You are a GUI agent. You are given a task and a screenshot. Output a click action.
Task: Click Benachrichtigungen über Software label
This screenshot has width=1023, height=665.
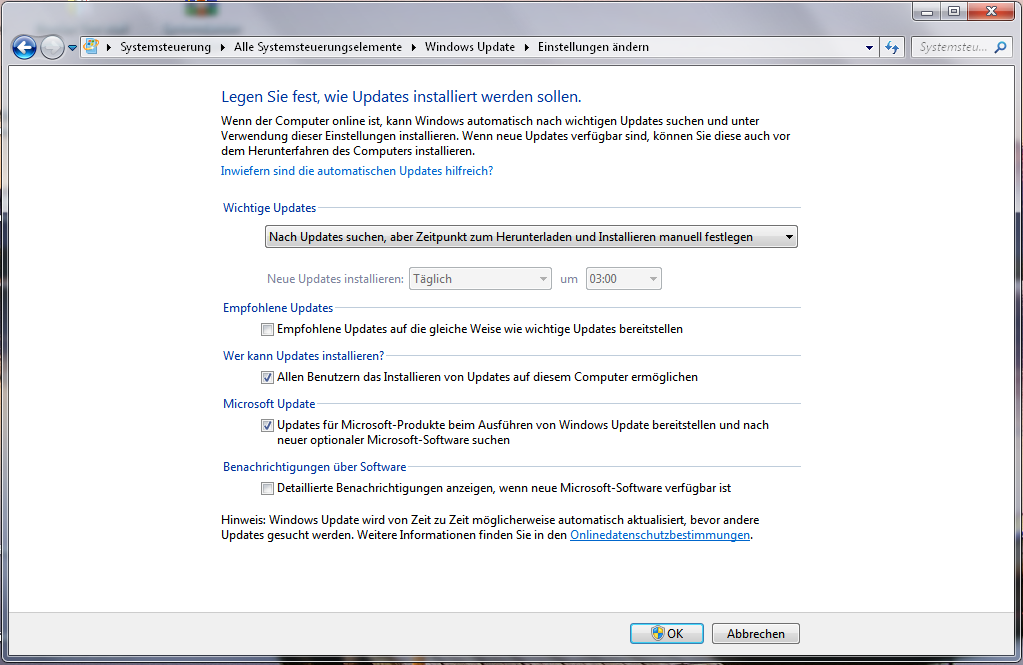(x=314, y=467)
